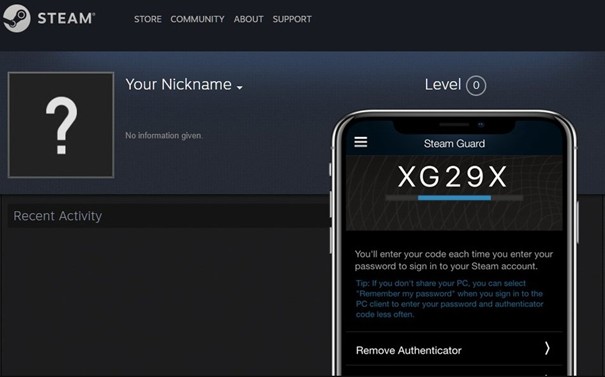The image size is (605, 377).
Task: Click the Level 0 badge circle
Action: coord(476,85)
